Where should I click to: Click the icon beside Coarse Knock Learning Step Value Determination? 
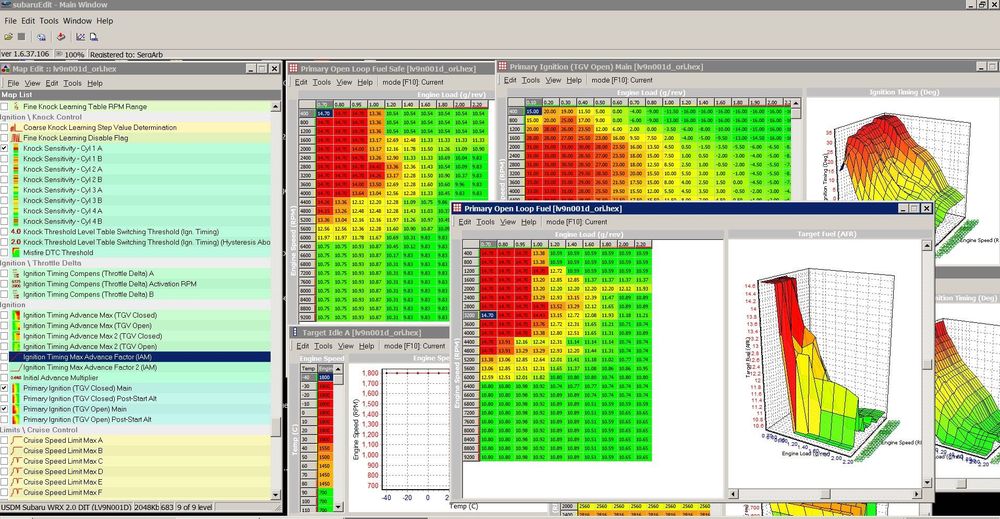pos(16,128)
